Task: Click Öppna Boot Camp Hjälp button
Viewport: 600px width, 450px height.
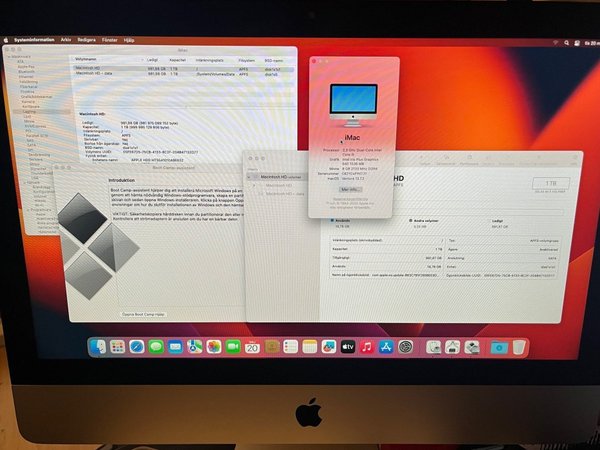Action: 143,314
